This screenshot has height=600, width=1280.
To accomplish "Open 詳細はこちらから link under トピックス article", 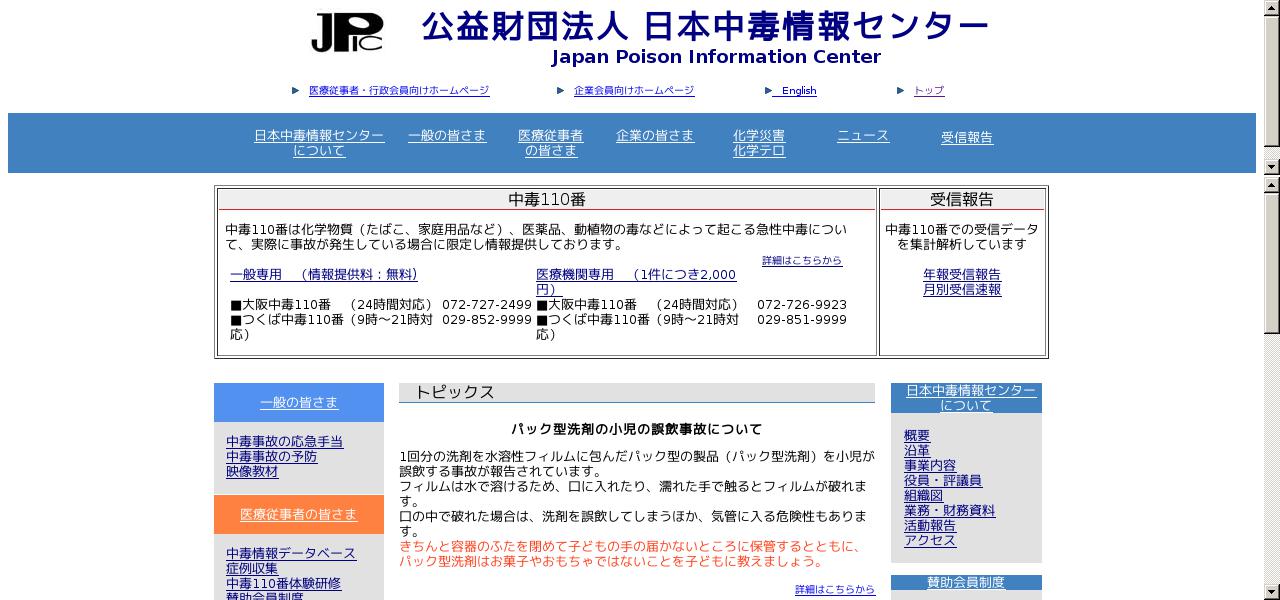I will point(835,590).
